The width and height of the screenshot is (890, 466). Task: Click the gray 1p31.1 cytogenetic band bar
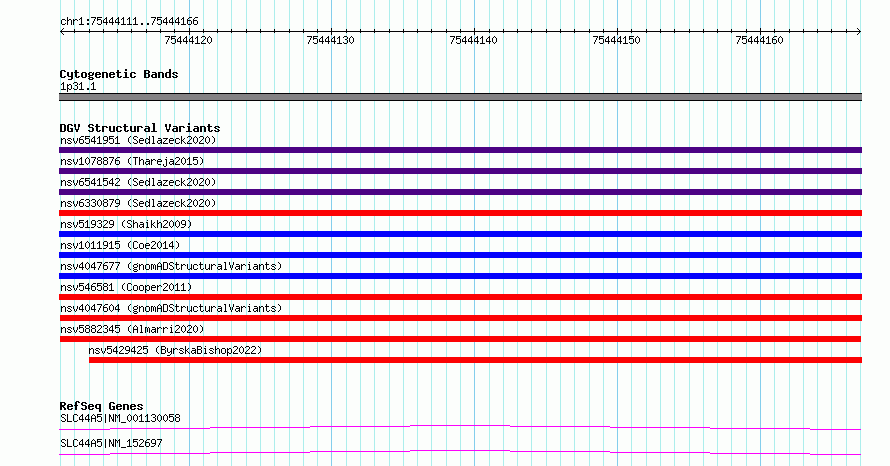tap(460, 98)
